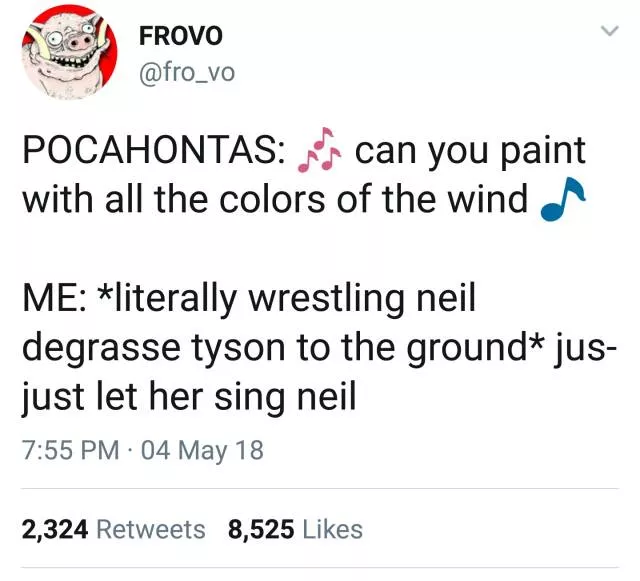The image size is (640, 581).
Task: Click the pink music notes emoji
Action: [x=319, y=149]
